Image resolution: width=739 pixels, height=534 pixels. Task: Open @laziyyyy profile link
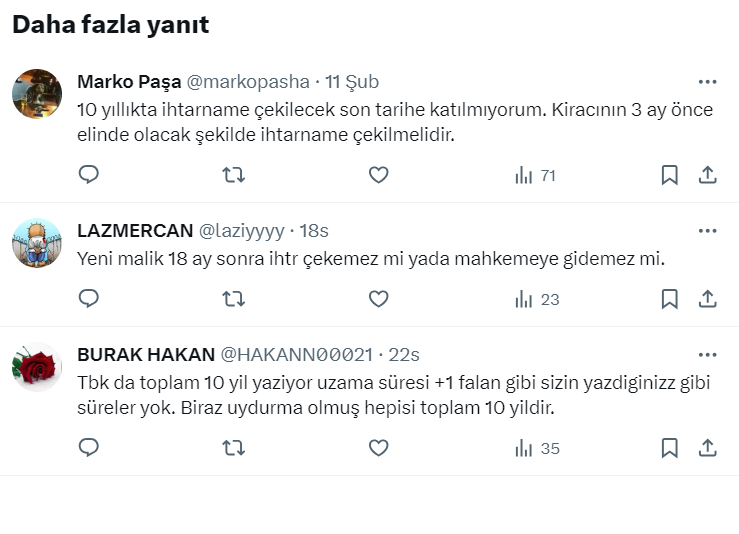pos(242,231)
